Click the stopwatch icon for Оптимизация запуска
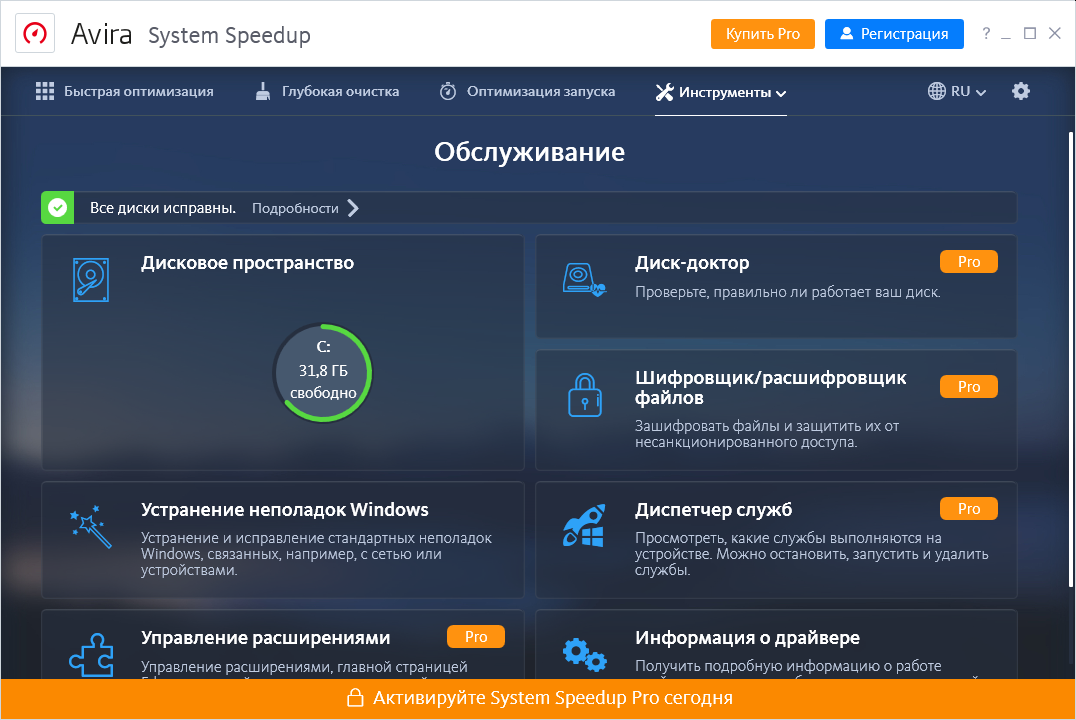The height and width of the screenshot is (720, 1076). [448, 91]
